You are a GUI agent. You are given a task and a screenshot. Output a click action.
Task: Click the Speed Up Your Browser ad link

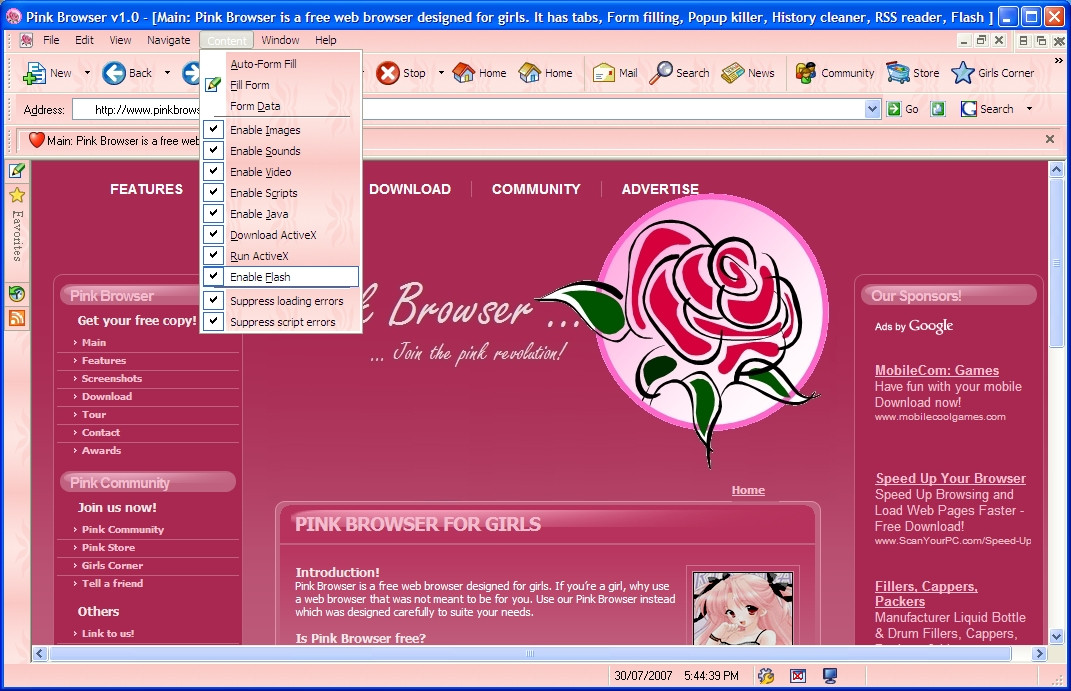[951, 478]
